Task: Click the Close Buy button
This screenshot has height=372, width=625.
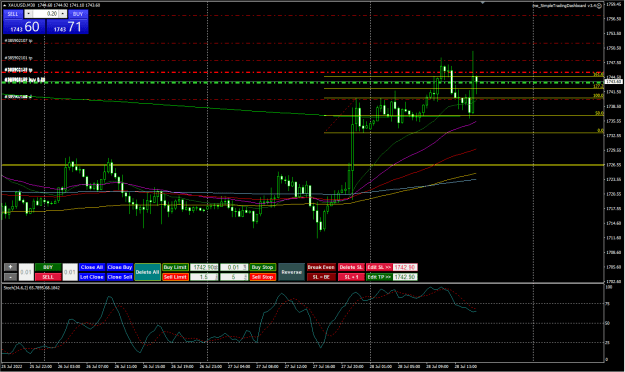Action: point(120,267)
